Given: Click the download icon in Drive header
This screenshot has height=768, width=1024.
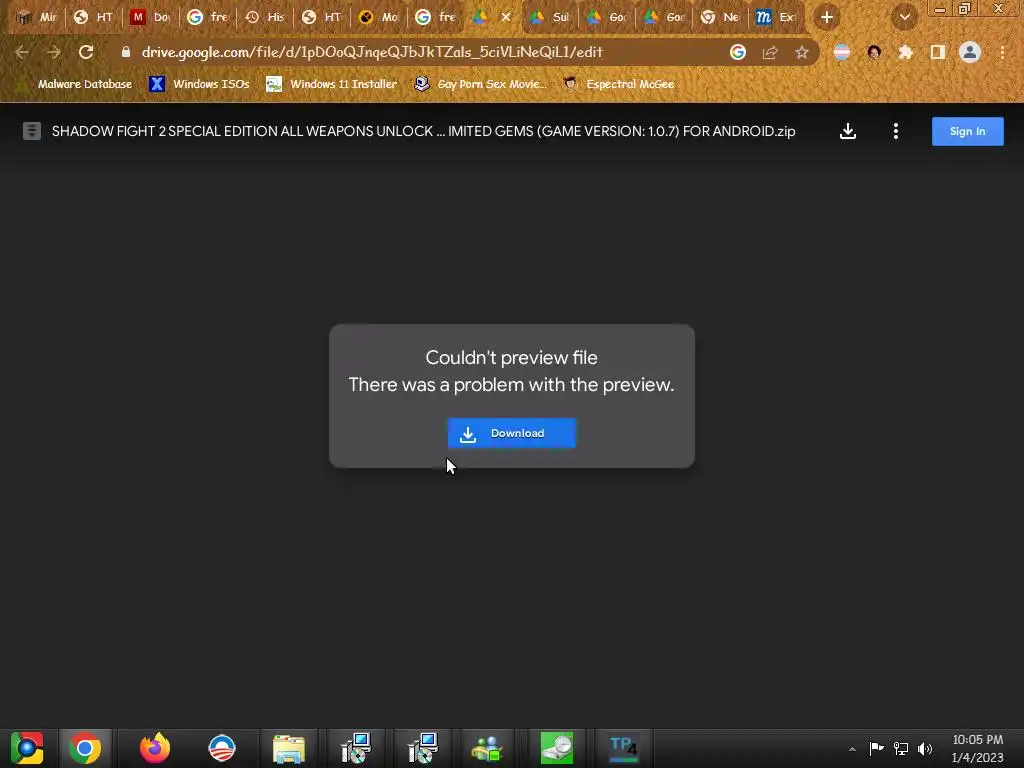Looking at the screenshot, I should click(x=848, y=131).
